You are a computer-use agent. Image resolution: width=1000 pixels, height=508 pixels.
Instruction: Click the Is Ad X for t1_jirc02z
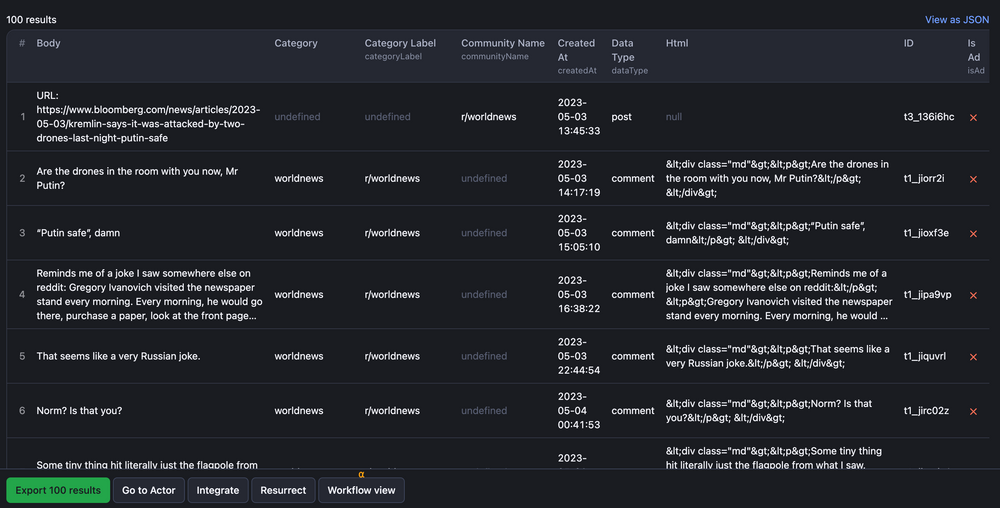click(973, 411)
